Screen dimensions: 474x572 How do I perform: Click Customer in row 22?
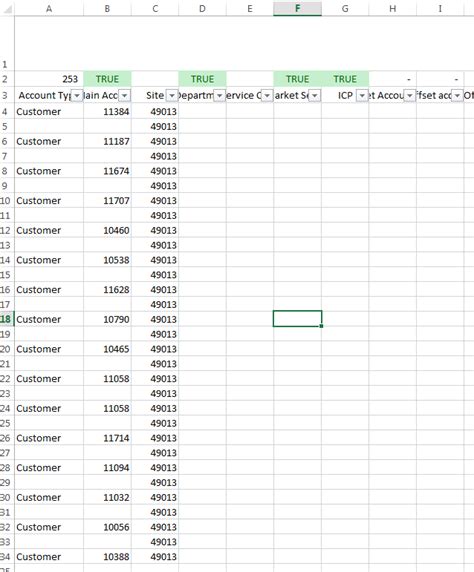click(38, 379)
